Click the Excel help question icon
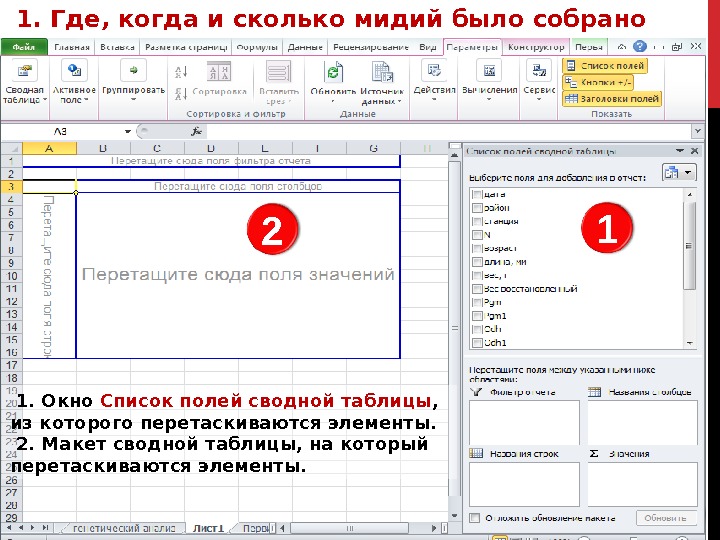720x540 pixels. point(639,46)
